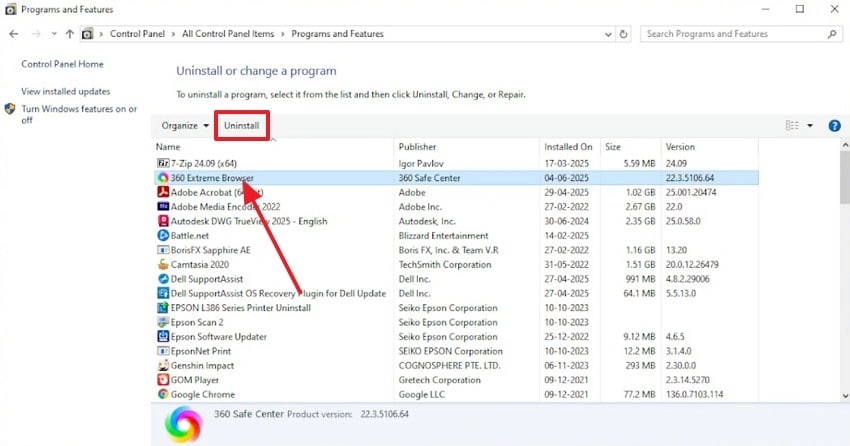Image resolution: width=850 pixels, height=446 pixels.
Task: Click the 360 Extreme Browser row icon
Action: click(163, 178)
